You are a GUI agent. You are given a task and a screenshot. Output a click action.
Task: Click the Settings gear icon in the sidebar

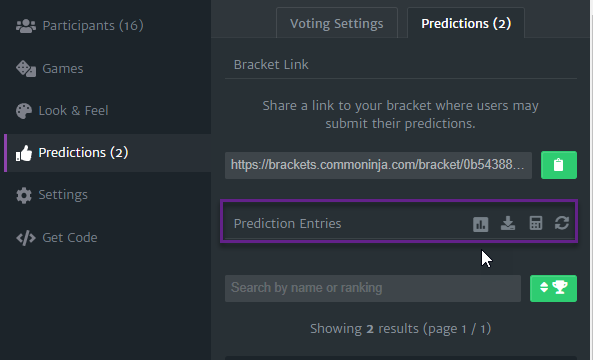click(x=24, y=195)
